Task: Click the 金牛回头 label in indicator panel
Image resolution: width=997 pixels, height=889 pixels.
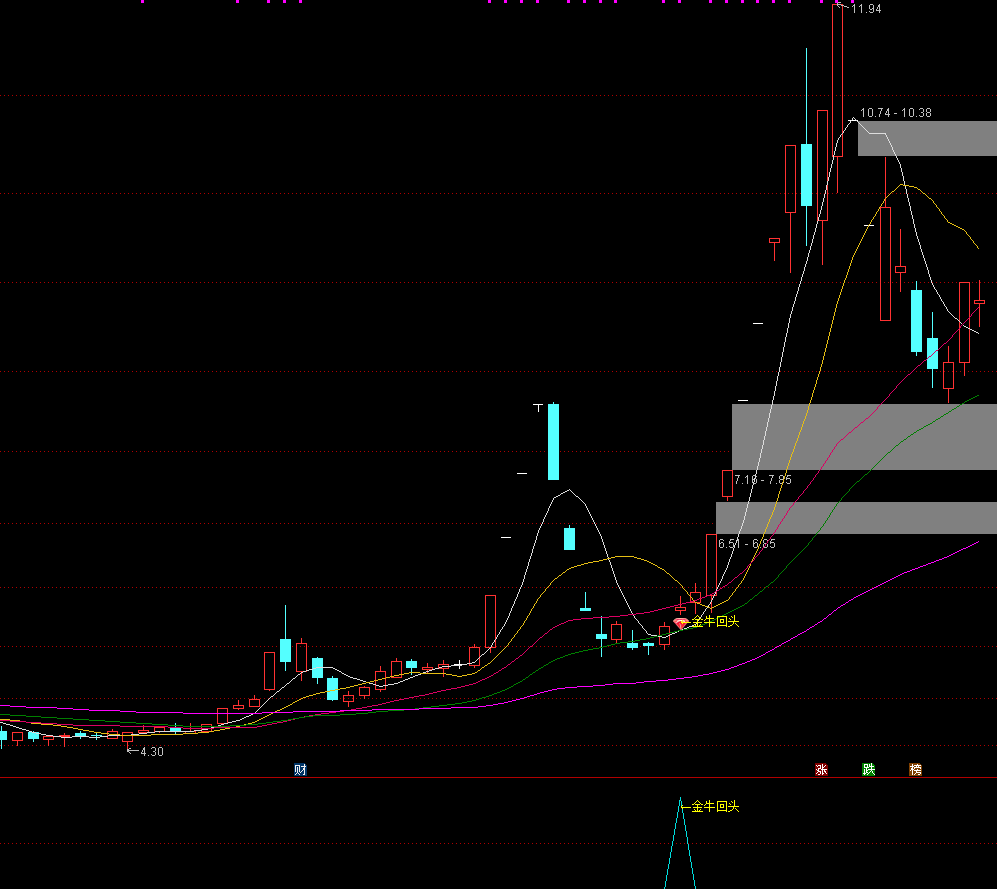Action: tap(715, 806)
